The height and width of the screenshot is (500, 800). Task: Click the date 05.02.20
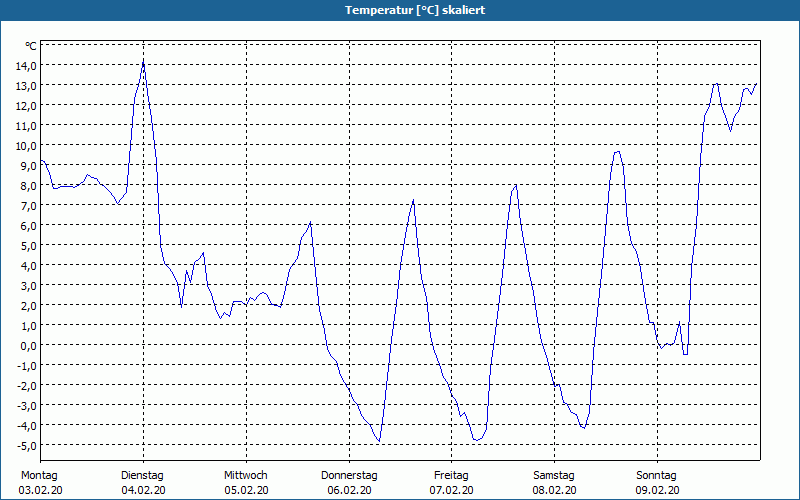pos(246,490)
